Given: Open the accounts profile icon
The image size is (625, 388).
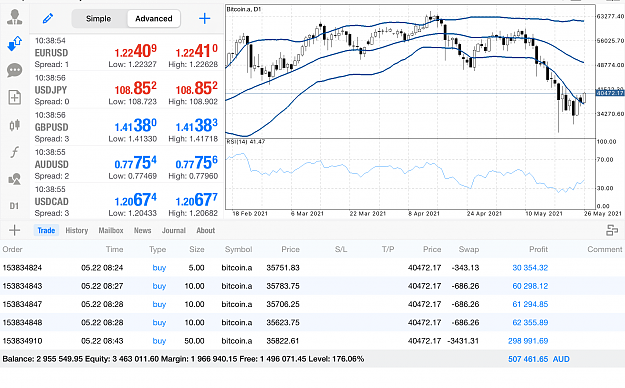Looking at the screenshot, I should pos(15,17).
